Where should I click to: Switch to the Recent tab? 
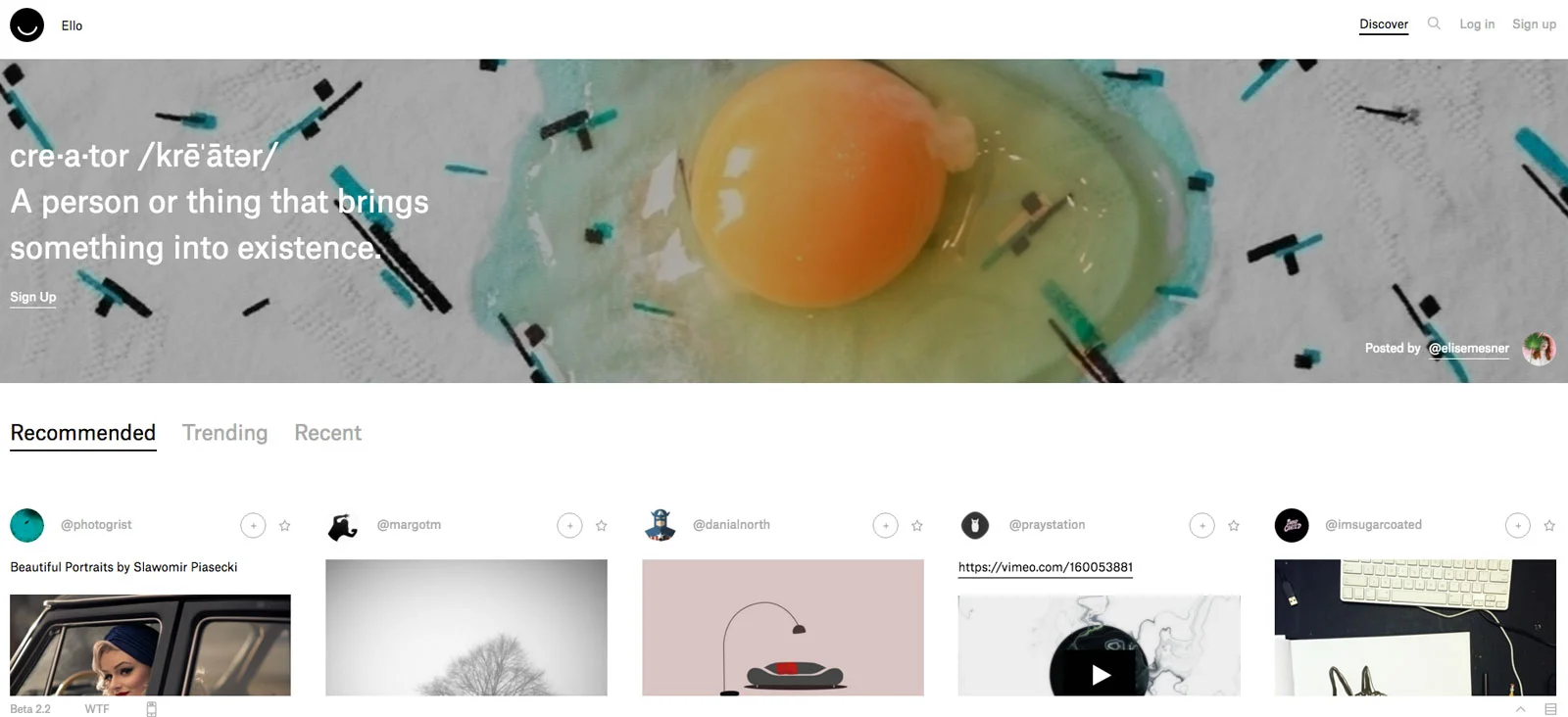point(327,433)
